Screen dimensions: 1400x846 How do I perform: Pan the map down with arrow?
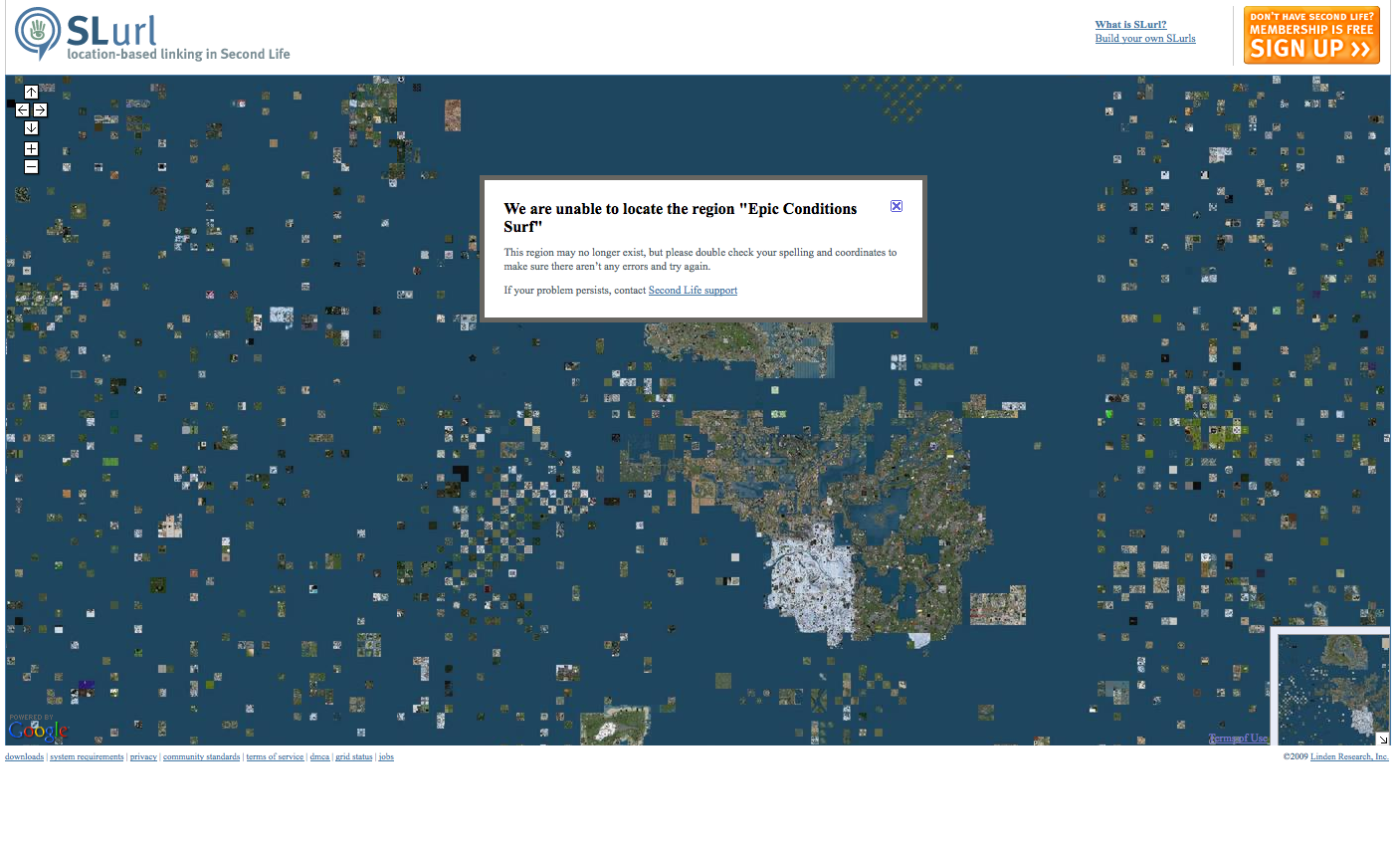pyautogui.click(x=31, y=128)
